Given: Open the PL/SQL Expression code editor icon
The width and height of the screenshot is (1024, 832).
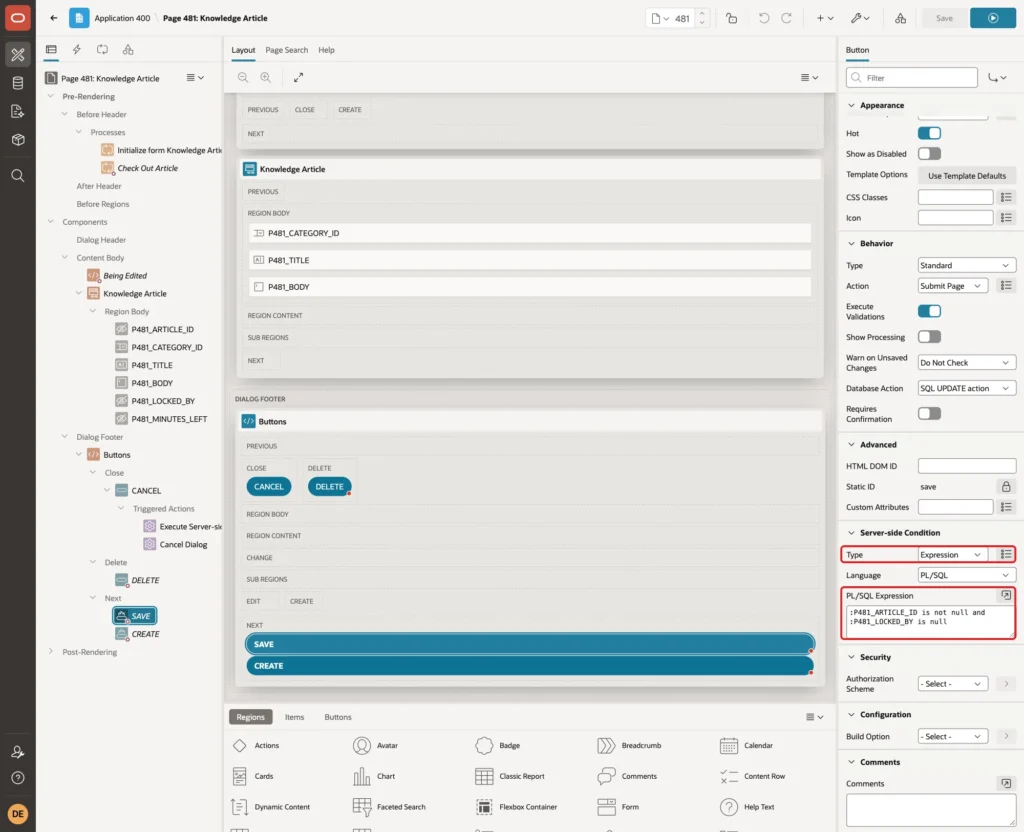Looking at the screenshot, I should pyautogui.click(x=1006, y=595).
